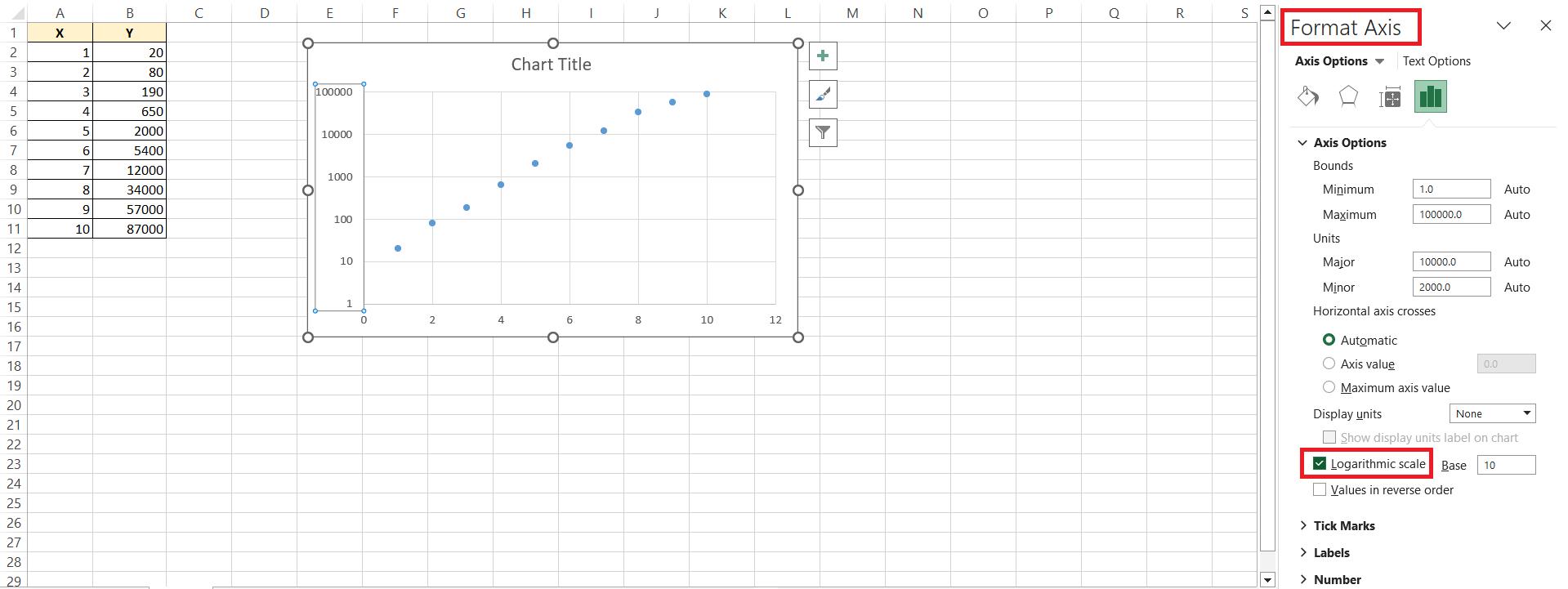Toggle Show display units label checkbox

tap(1329, 438)
